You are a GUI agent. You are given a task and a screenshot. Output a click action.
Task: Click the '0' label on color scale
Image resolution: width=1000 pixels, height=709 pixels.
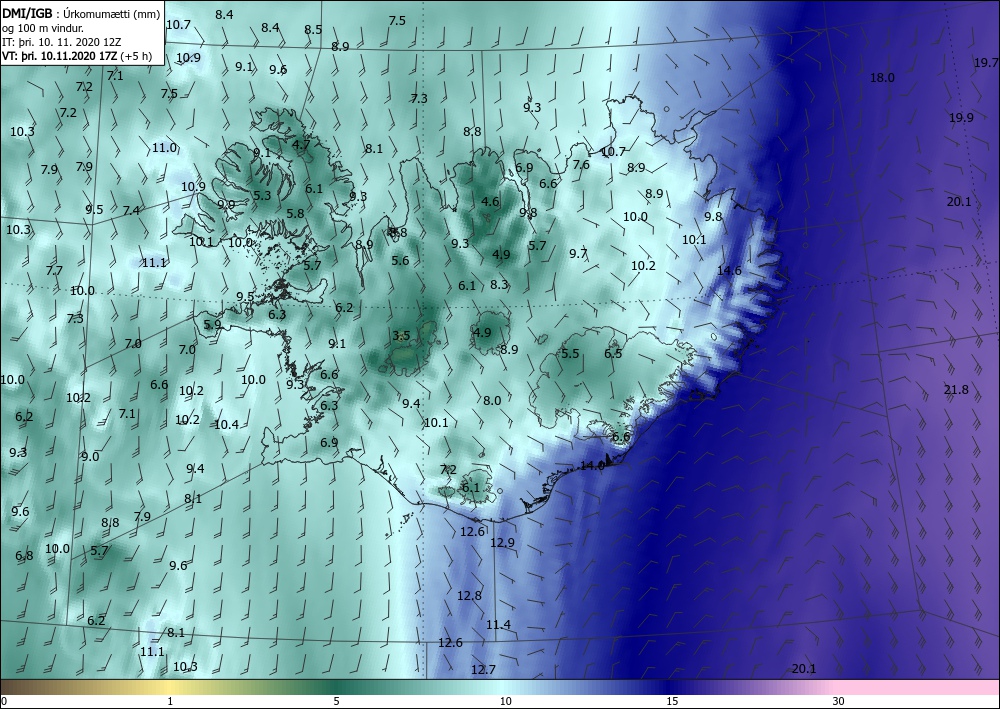(4, 702)
